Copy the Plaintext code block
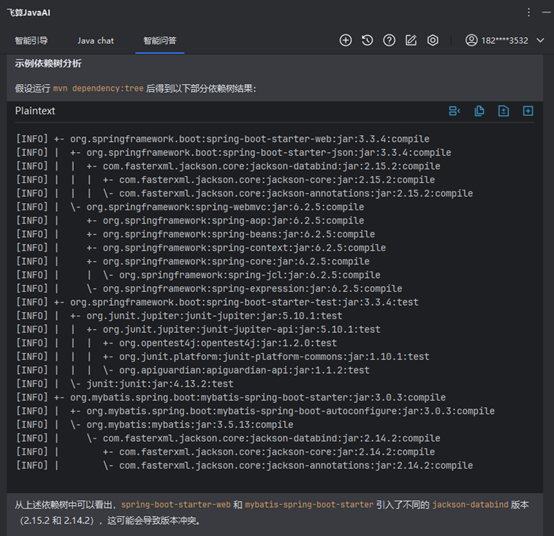The image size is (554, 536). coord(479,111)
